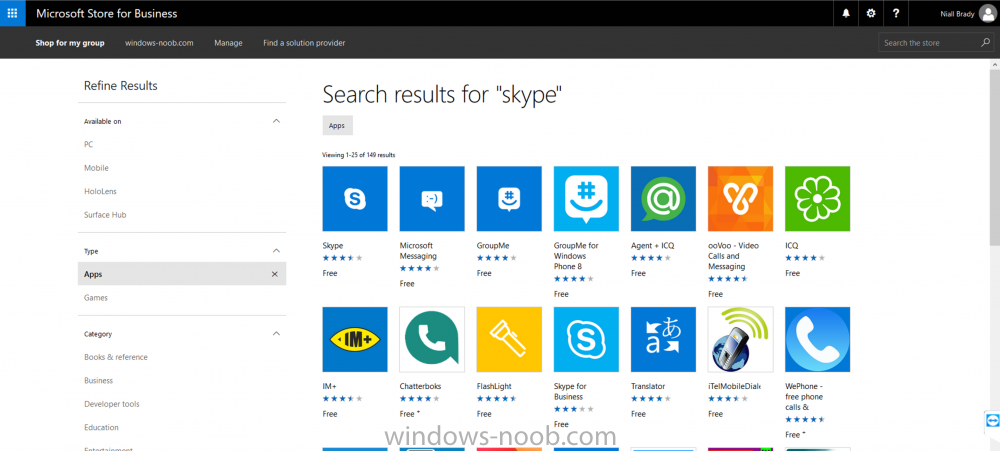Choose the Business category
This screenshot has height=451, width=1000.
(98, 381)
